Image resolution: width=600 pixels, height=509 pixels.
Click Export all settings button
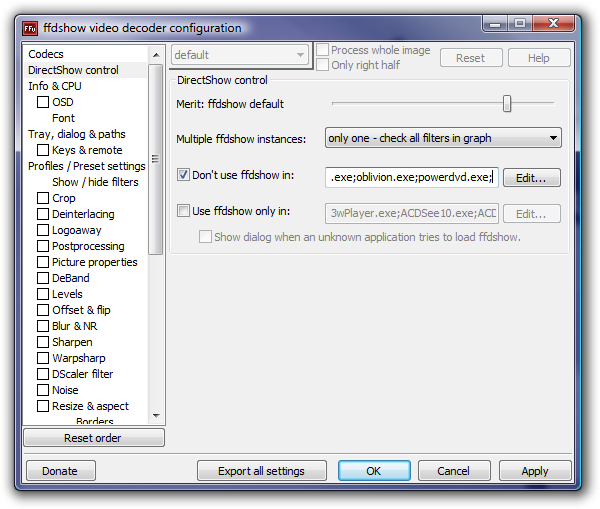coord(260,471)
